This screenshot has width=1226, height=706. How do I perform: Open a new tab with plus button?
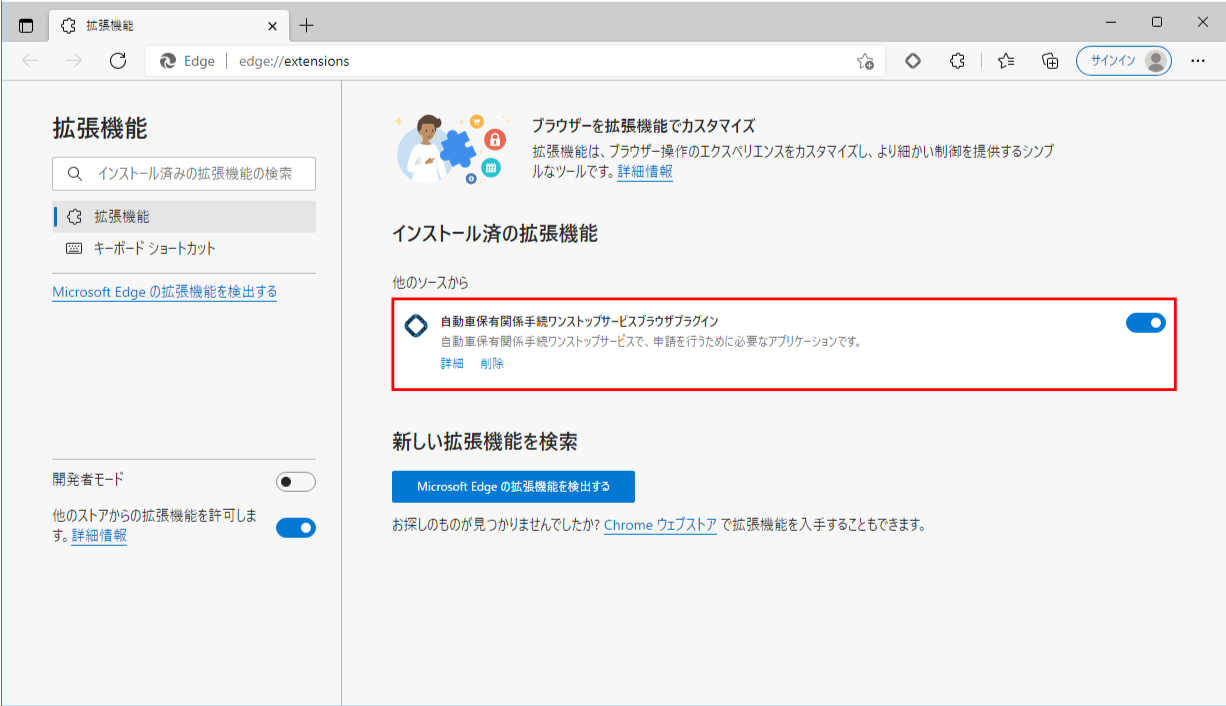coord(306,25)
